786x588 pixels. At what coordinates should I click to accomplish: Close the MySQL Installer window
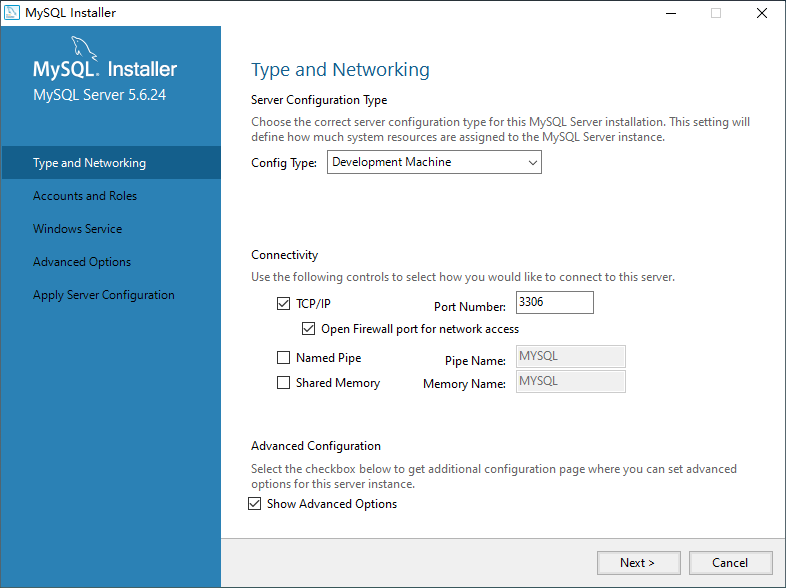(762, 13)
